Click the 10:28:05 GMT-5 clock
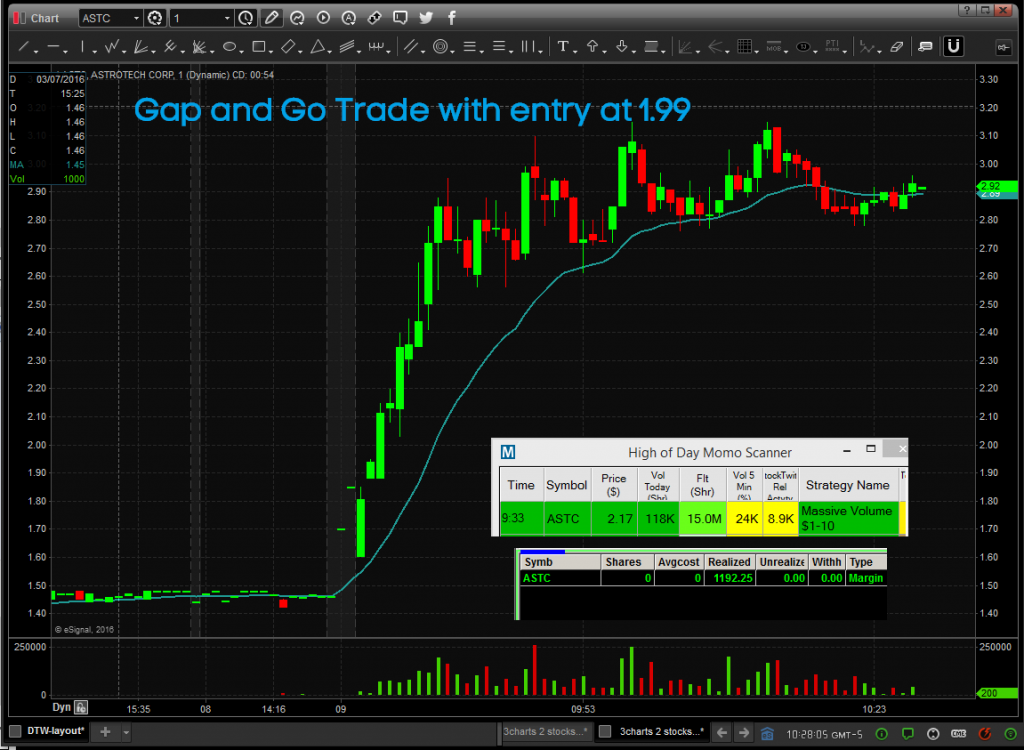This screenshot has height=750, width=1024. pos(824,734)
